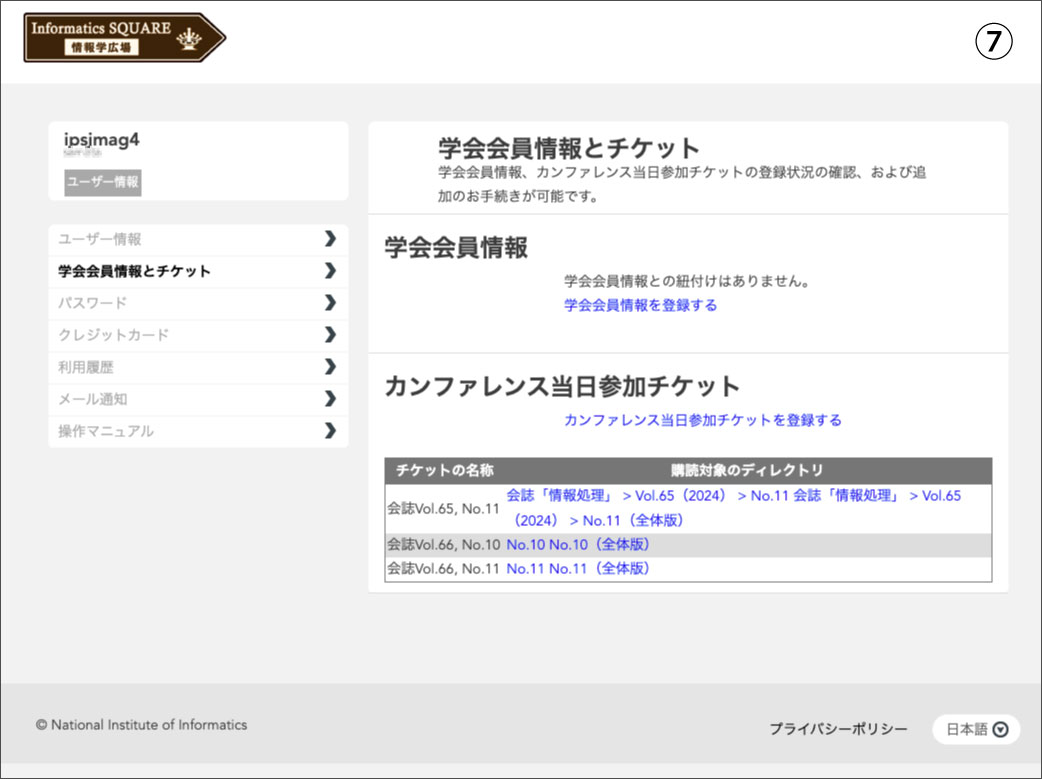Screen dimensions: 1042x779
Task: Click the Informatics SQUARE logo
Action: (x=124, y=38)
